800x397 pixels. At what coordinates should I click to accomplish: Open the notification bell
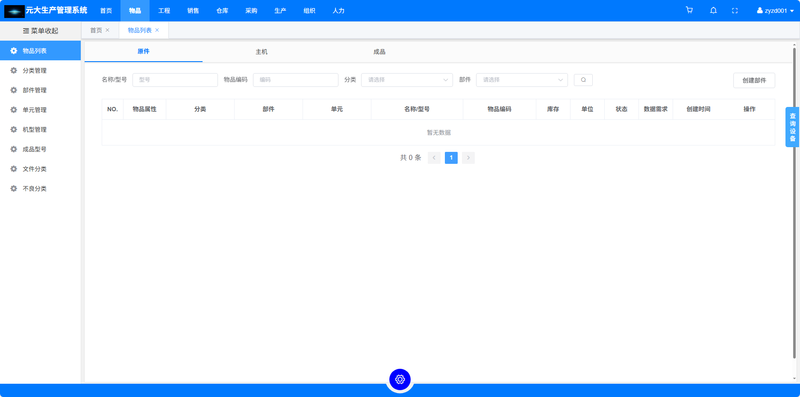713,10
